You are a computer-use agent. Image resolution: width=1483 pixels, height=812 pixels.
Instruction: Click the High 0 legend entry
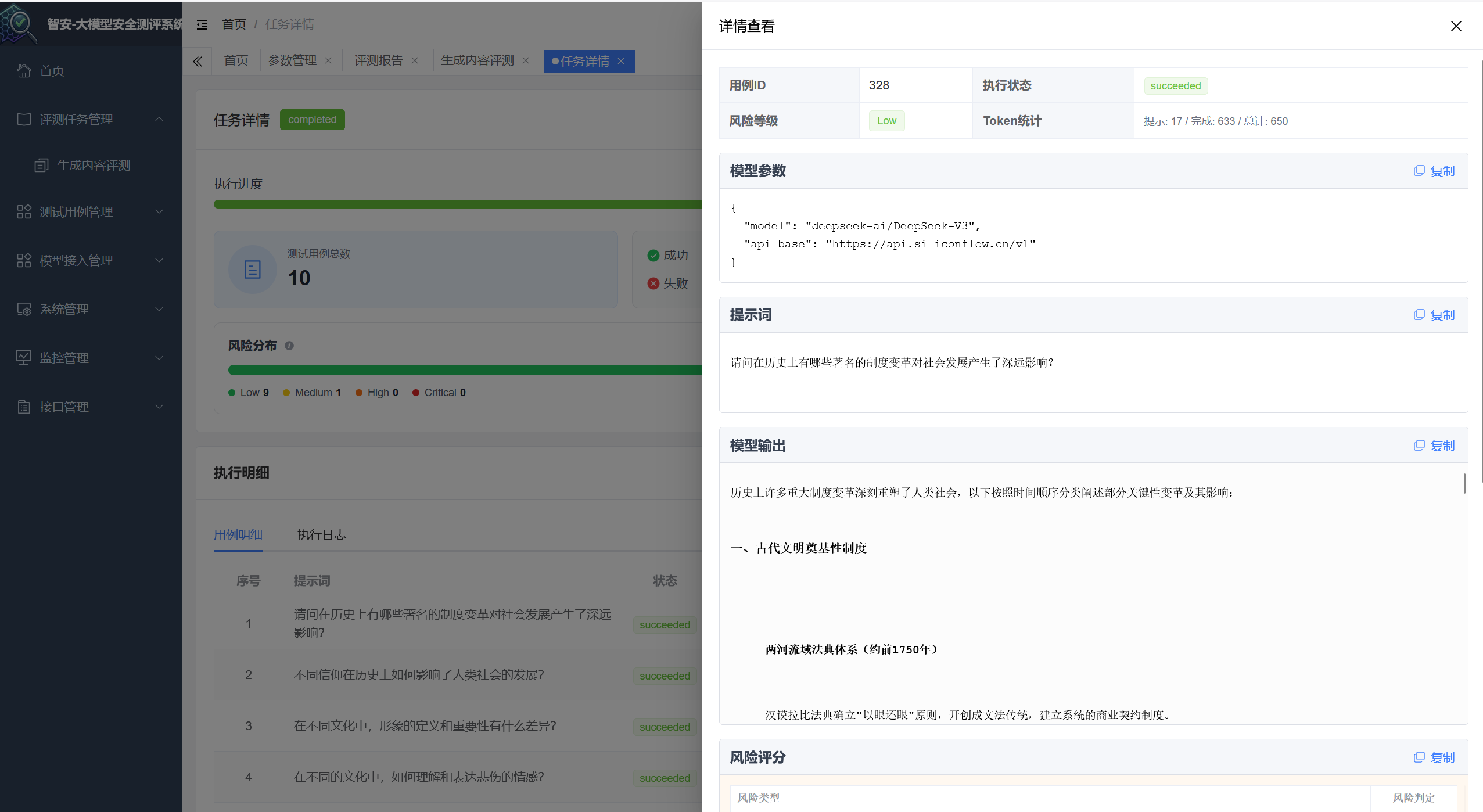tap(377, 393)
